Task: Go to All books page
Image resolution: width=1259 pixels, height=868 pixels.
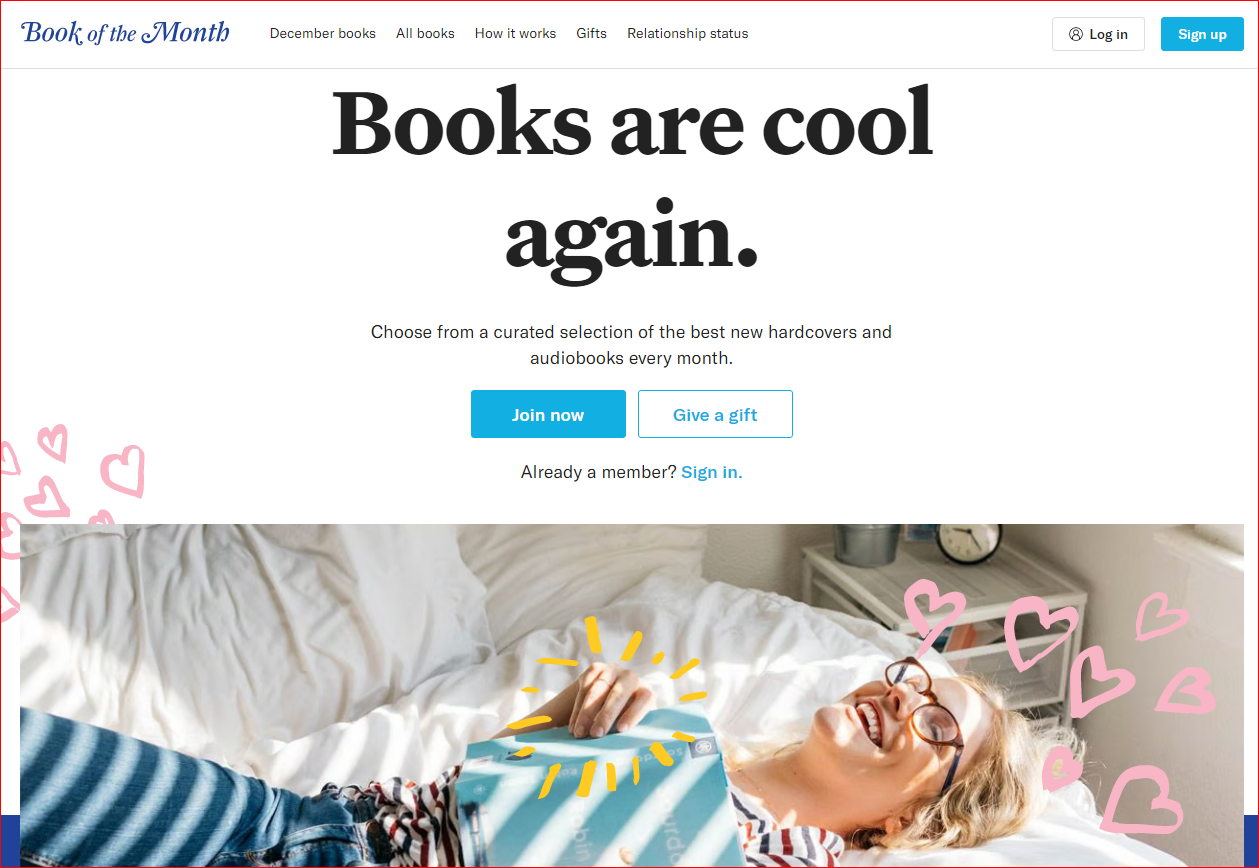Action: pos(425,33)
